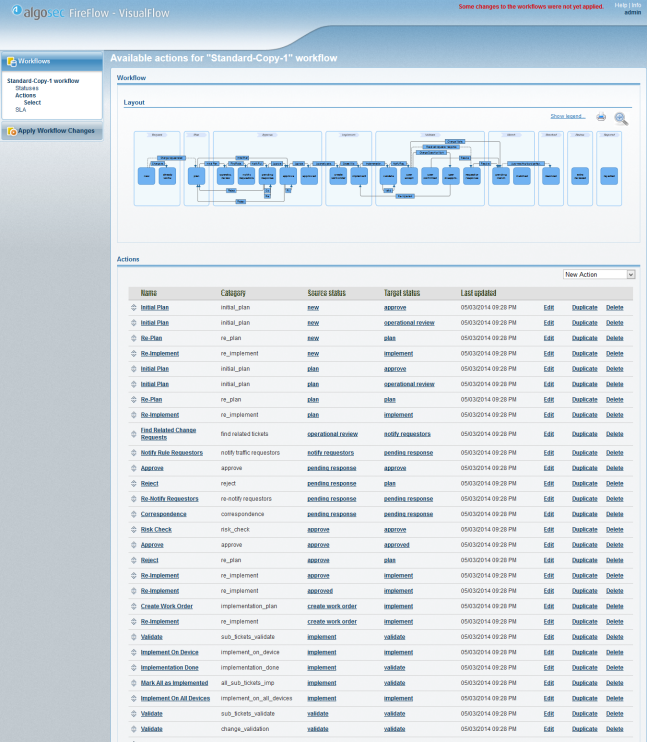The width and height of the screenshot is (647, 742).
Task: Click the workflow layout diagram thumbnail
Action: pos(378,168)
